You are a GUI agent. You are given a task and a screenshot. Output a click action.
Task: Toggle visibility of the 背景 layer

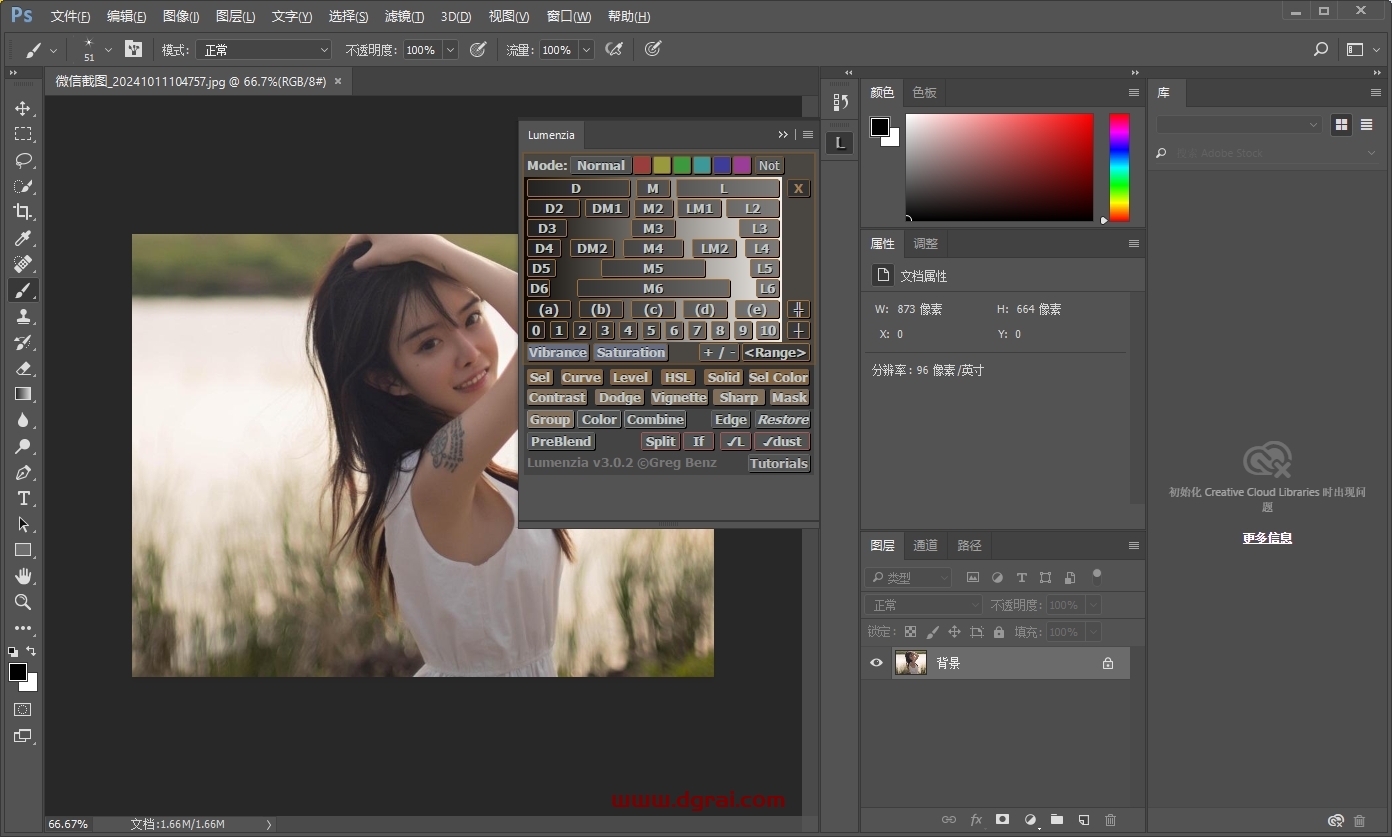876,662
